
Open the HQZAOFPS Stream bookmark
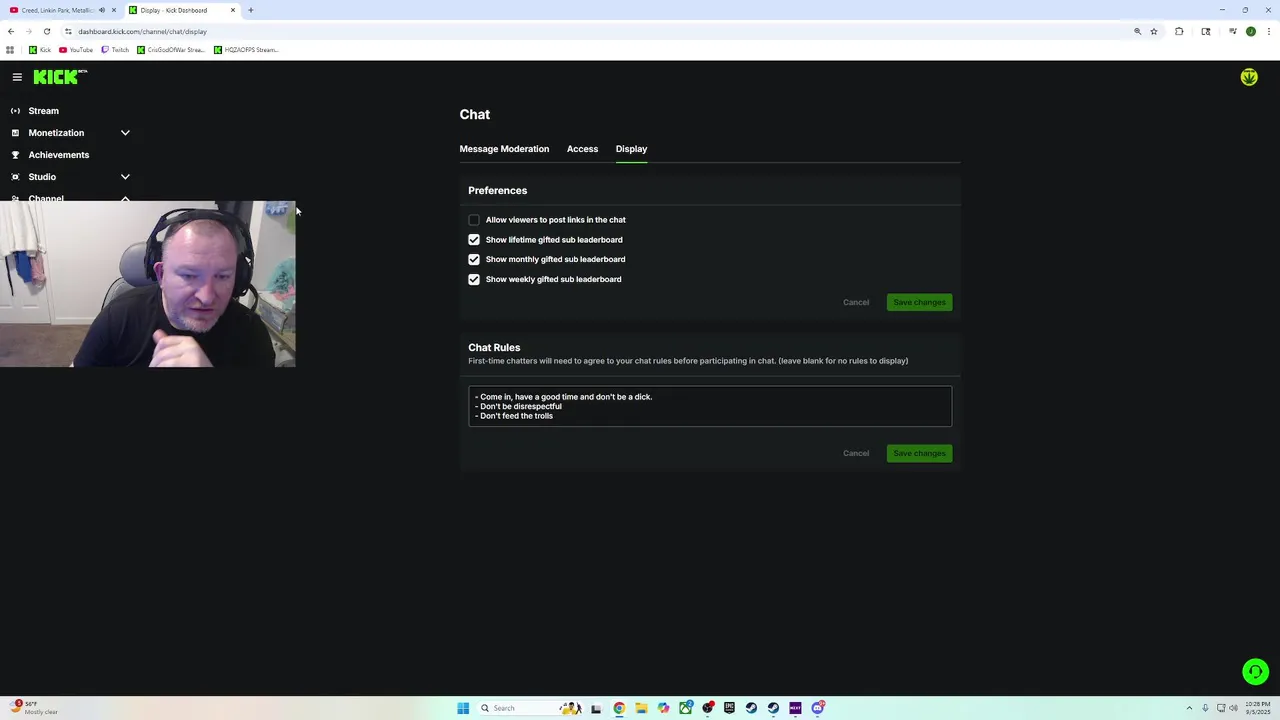(x=246, y=50)
